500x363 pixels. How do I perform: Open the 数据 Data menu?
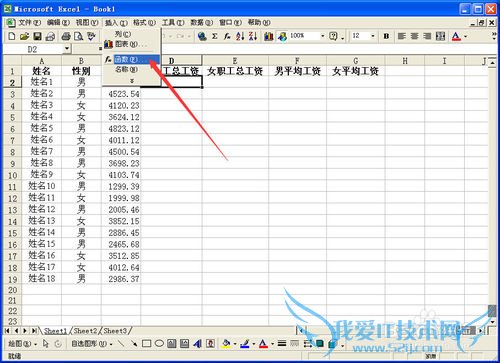coord(202,22)
